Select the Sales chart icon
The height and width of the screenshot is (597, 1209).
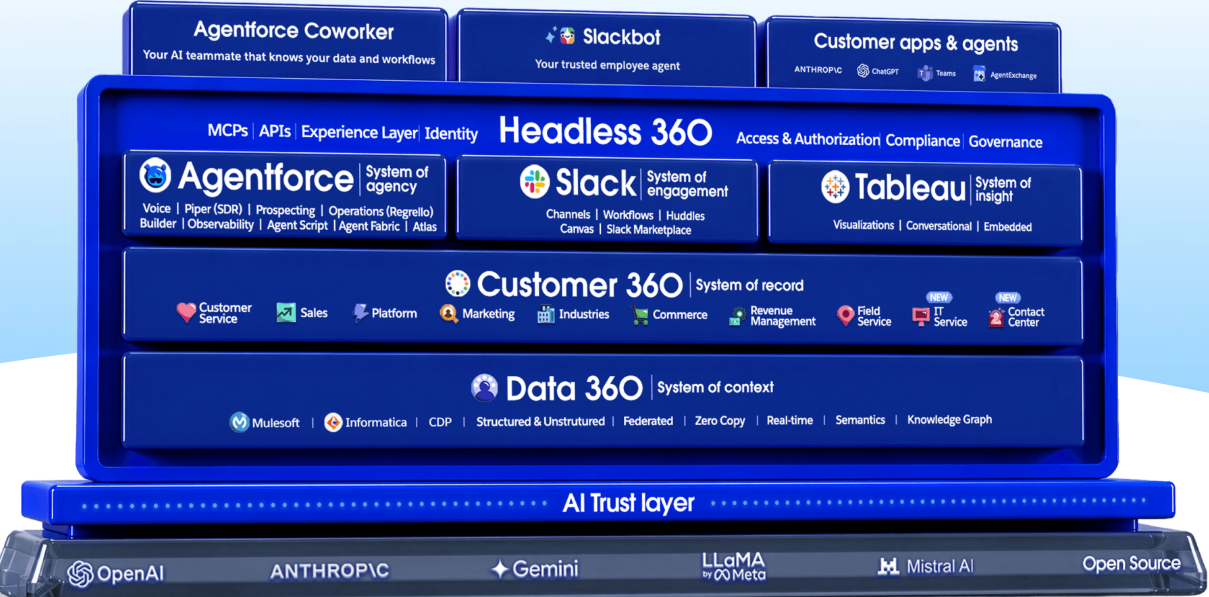(x=286, y=313)
